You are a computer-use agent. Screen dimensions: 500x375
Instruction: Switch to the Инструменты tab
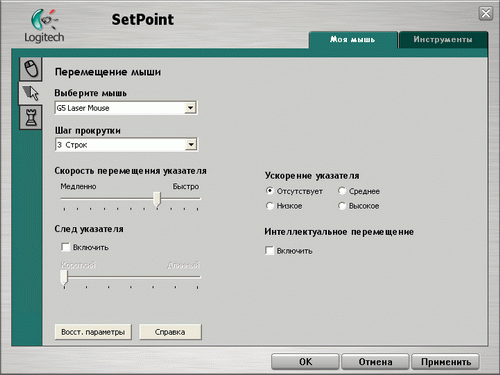[443, 40]
